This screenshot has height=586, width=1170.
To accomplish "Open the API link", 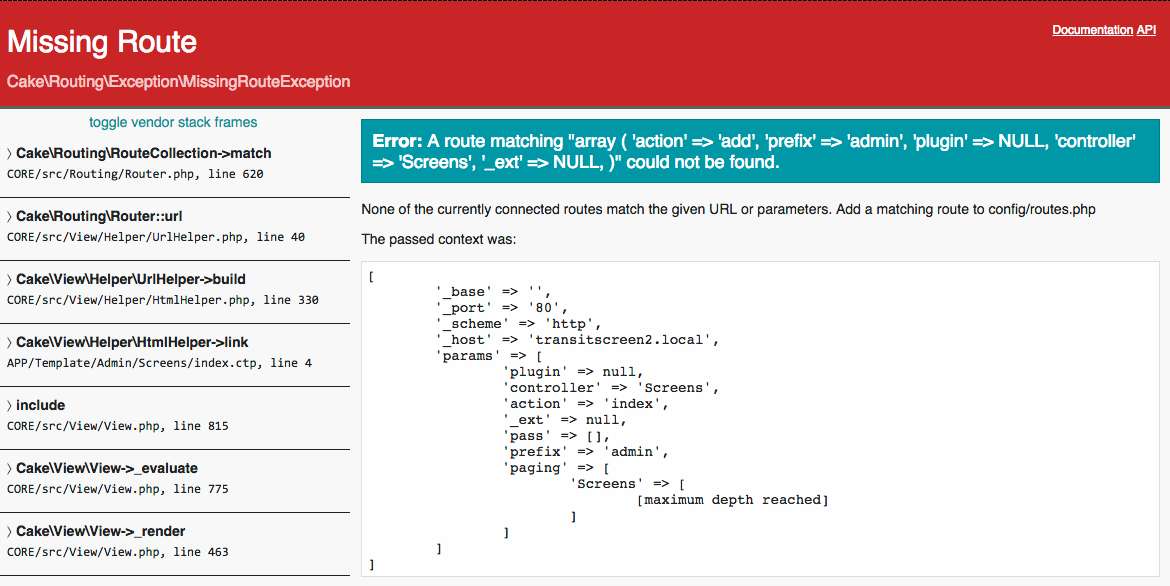I will pos(1148,30).
